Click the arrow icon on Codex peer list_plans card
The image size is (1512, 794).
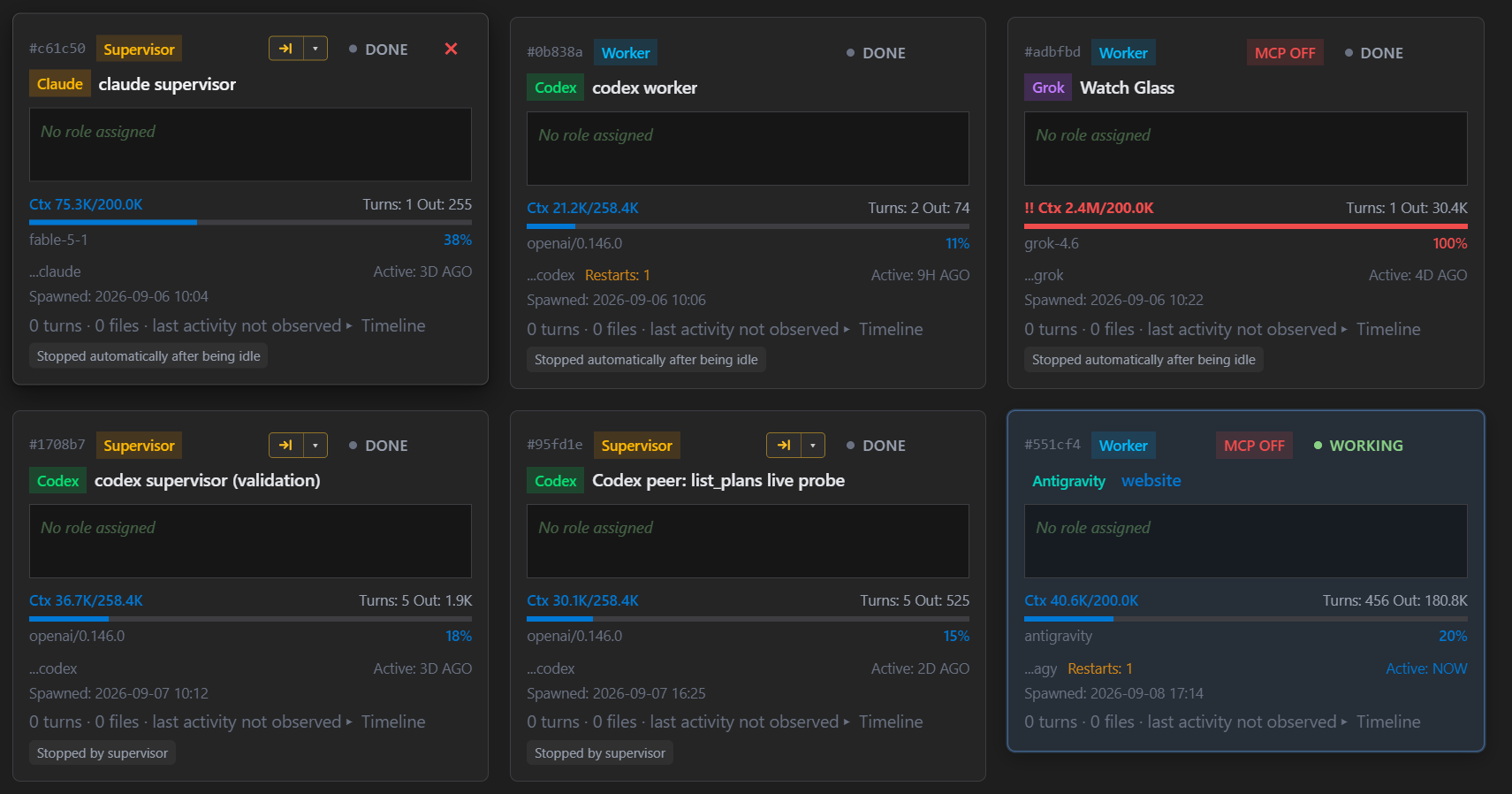pos(784,445)
